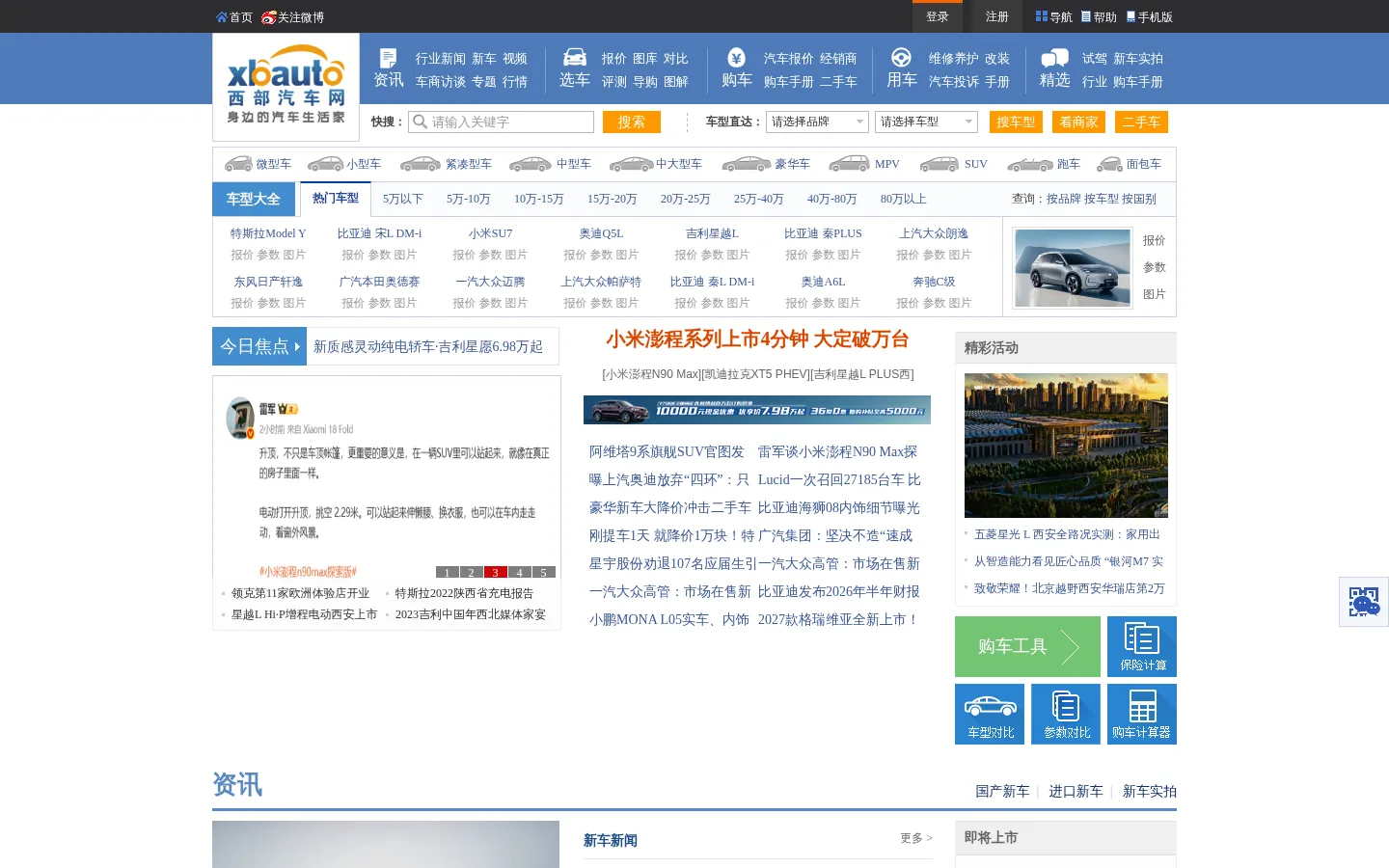
Task: Click the orange 搜索 button
Action: tap(632, 122)
